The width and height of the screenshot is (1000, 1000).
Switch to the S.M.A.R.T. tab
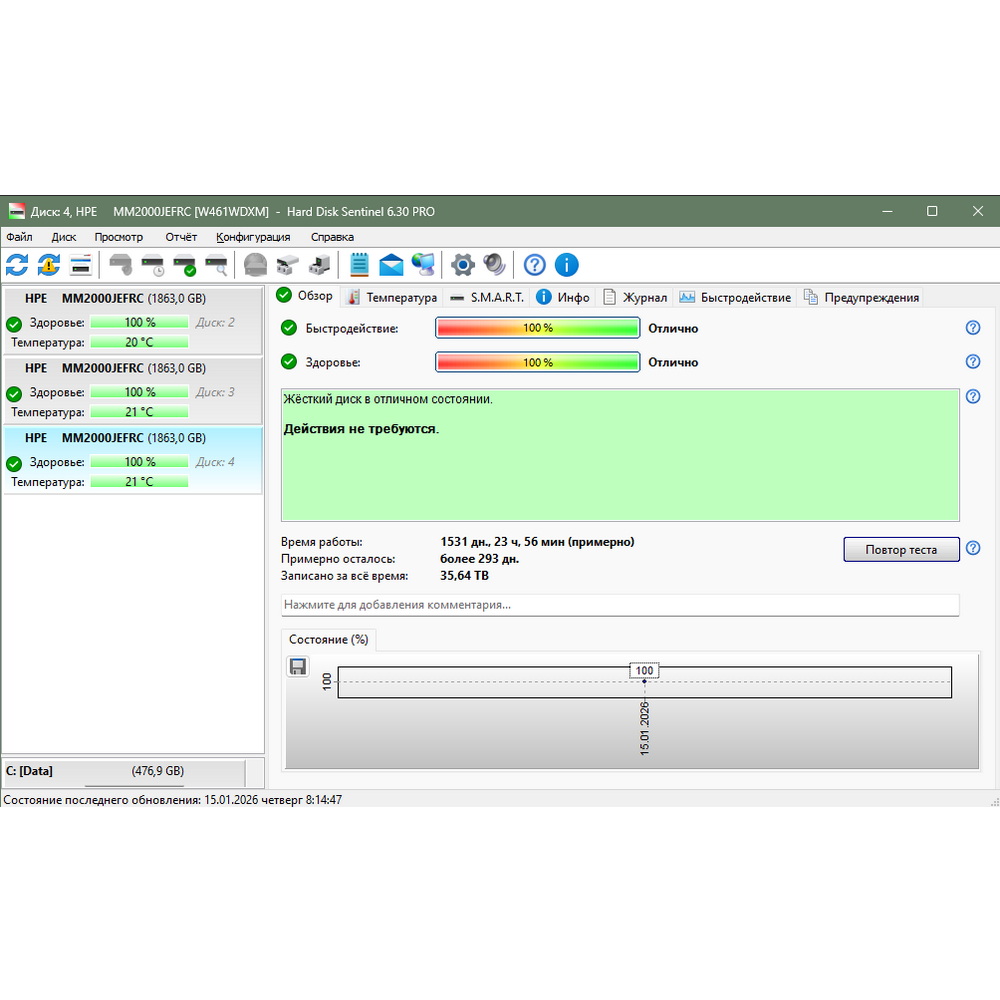(487, 297)
